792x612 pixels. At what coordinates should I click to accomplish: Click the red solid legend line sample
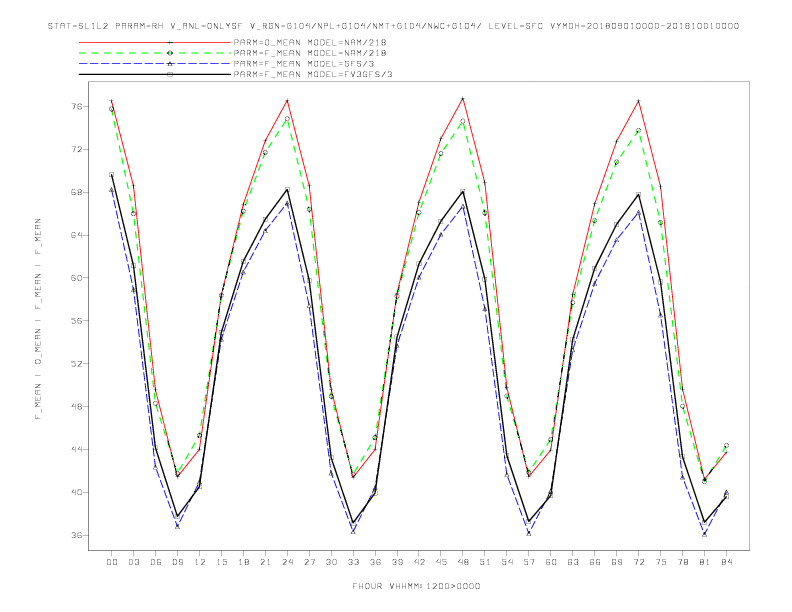(155, 42)
